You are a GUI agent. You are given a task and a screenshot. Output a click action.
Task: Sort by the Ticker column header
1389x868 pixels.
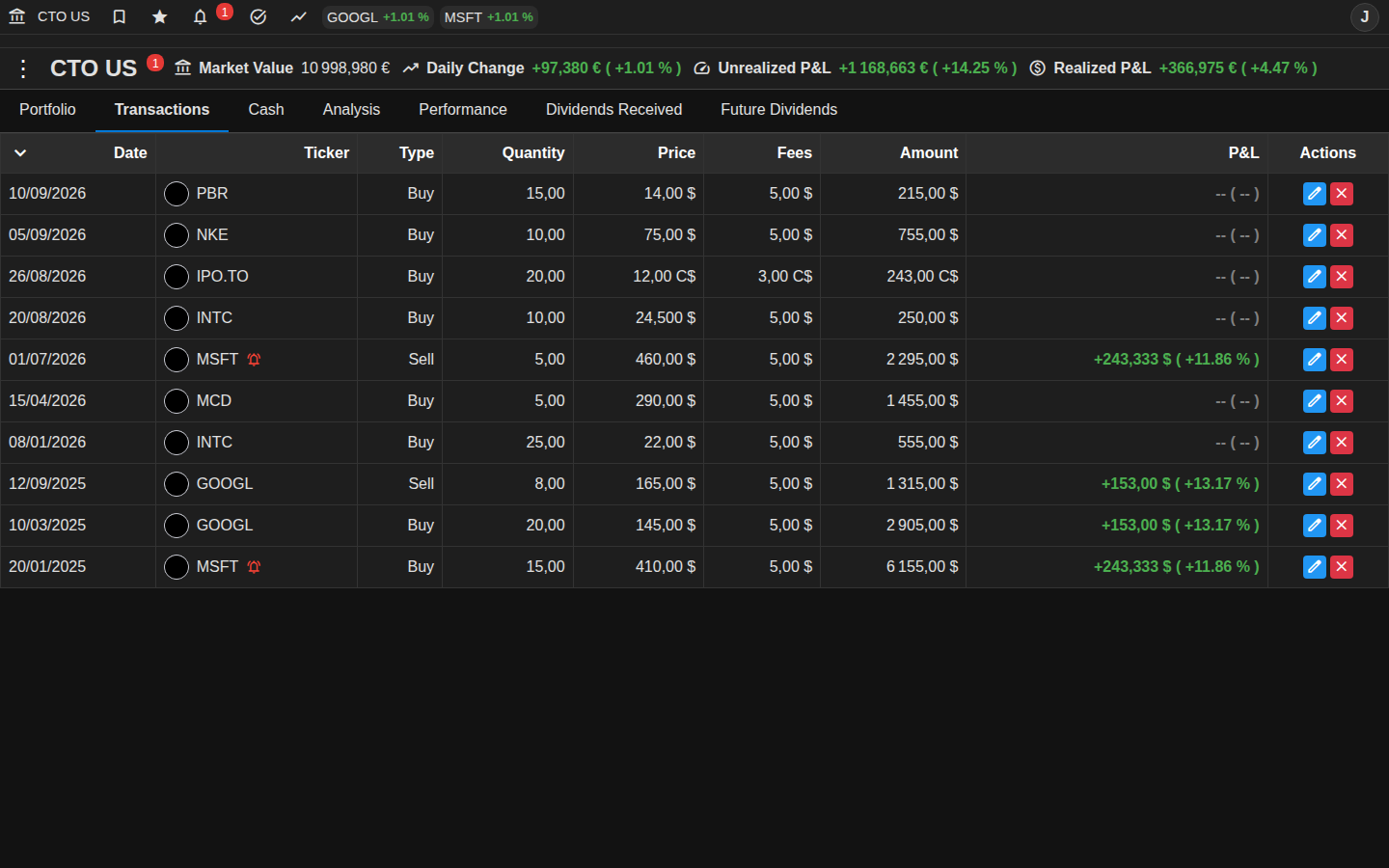327,152
